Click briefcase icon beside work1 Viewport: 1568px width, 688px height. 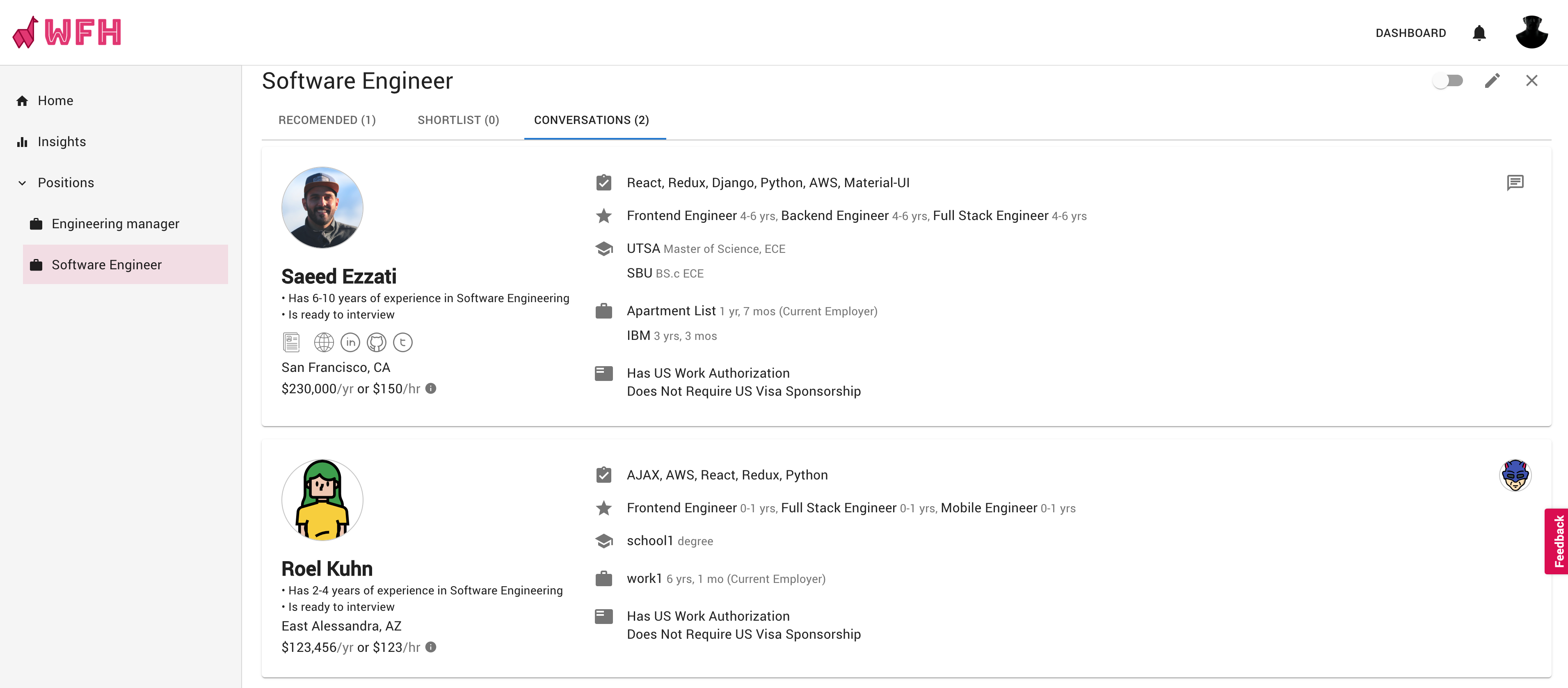603,578
